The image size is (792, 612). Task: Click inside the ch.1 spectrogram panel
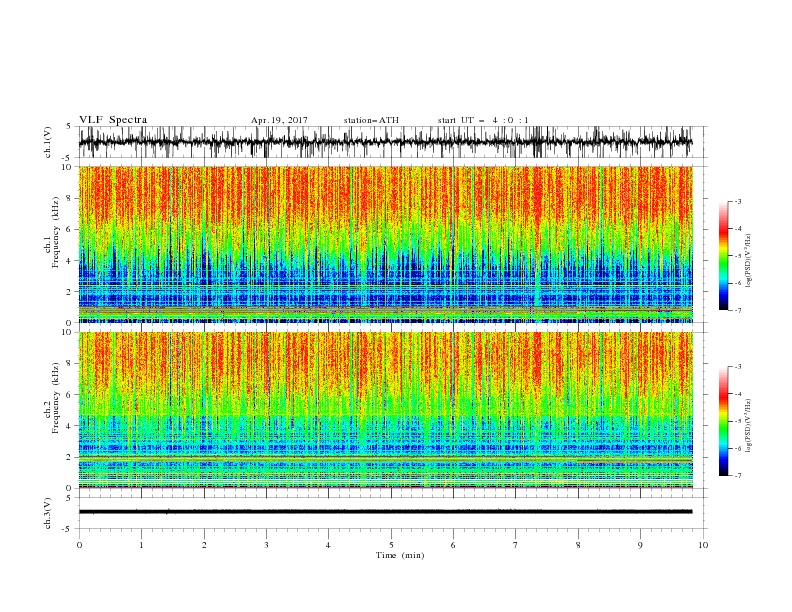point(385,244)
